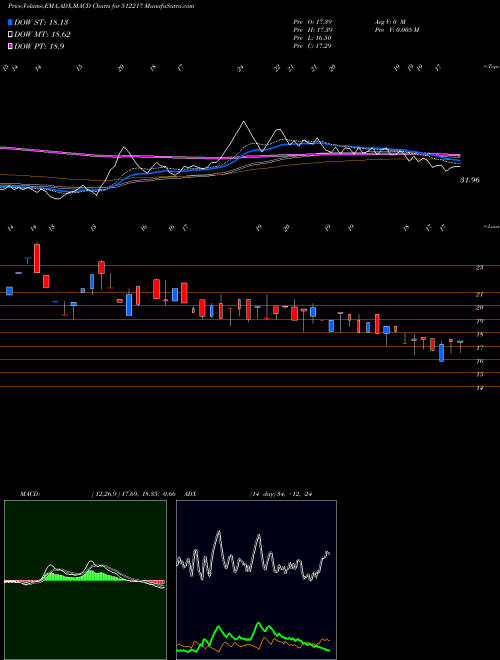
Task: Click the 16 price axis label
Action: click(x=479, y=361)
